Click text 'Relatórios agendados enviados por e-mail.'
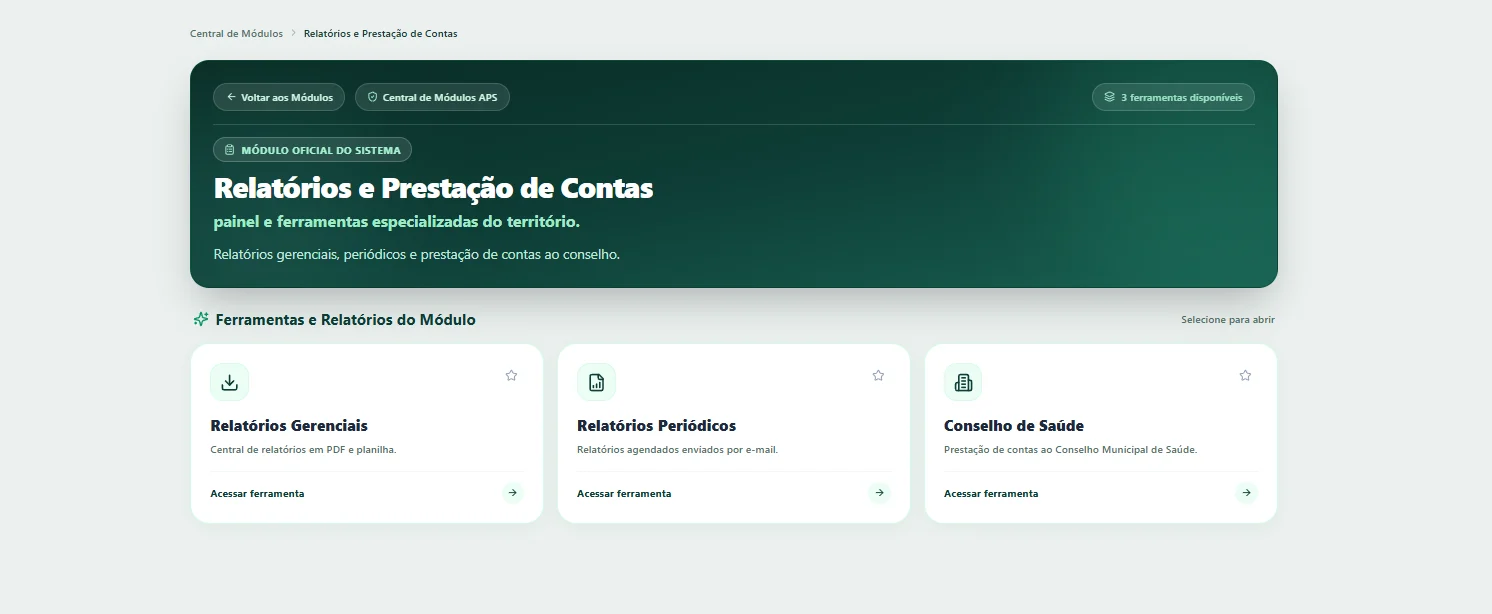 tap(677, 450)
